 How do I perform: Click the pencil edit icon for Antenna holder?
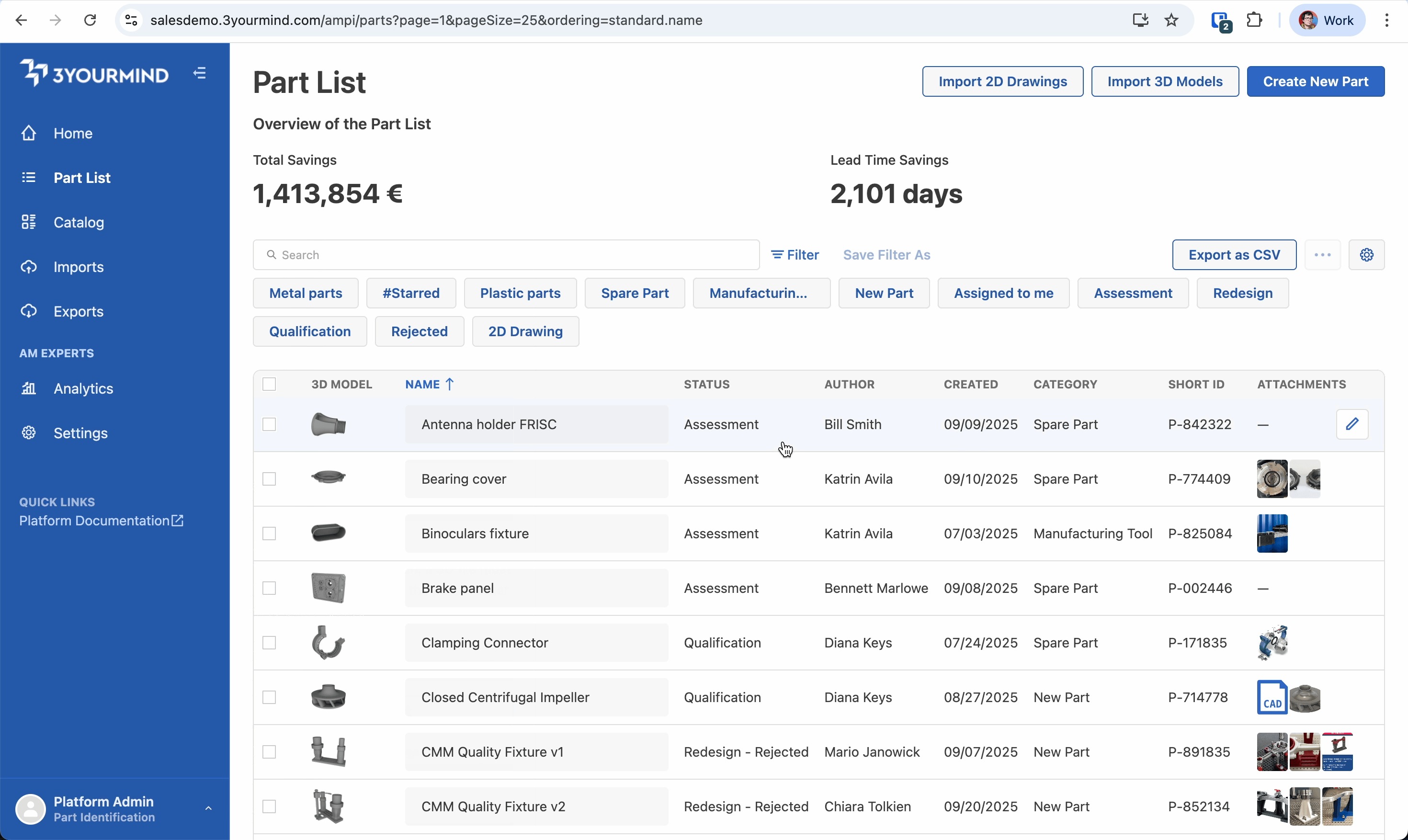pos(1351,424)
